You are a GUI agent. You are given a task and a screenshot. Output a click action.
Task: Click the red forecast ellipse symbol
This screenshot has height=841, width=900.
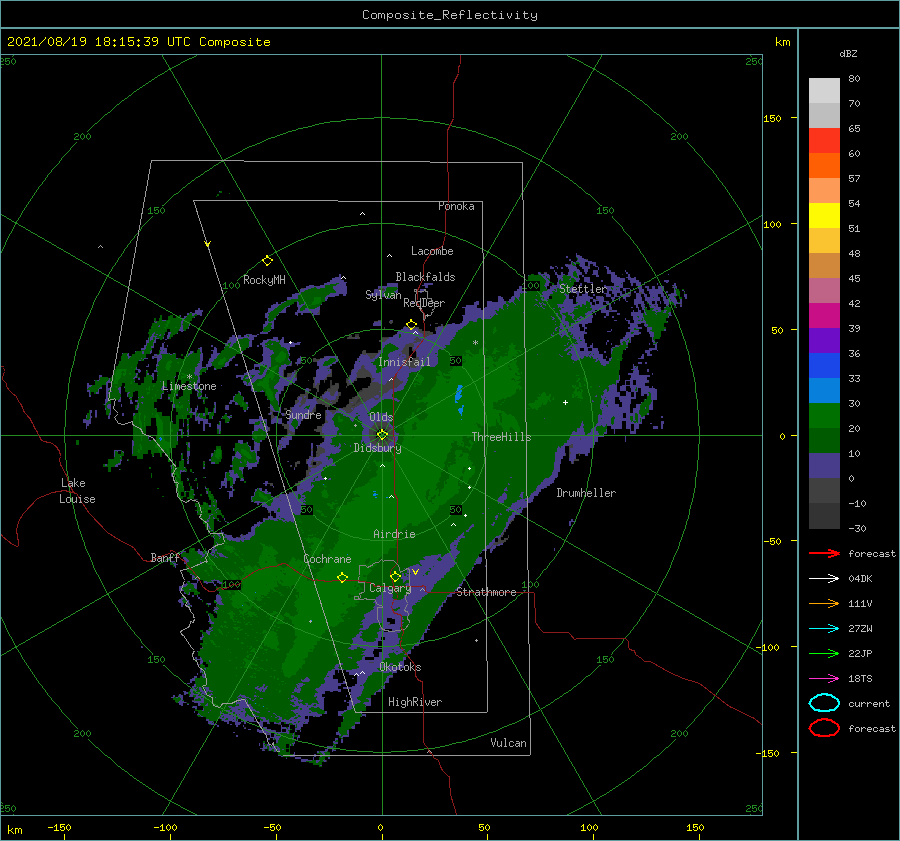click(824, 728)
